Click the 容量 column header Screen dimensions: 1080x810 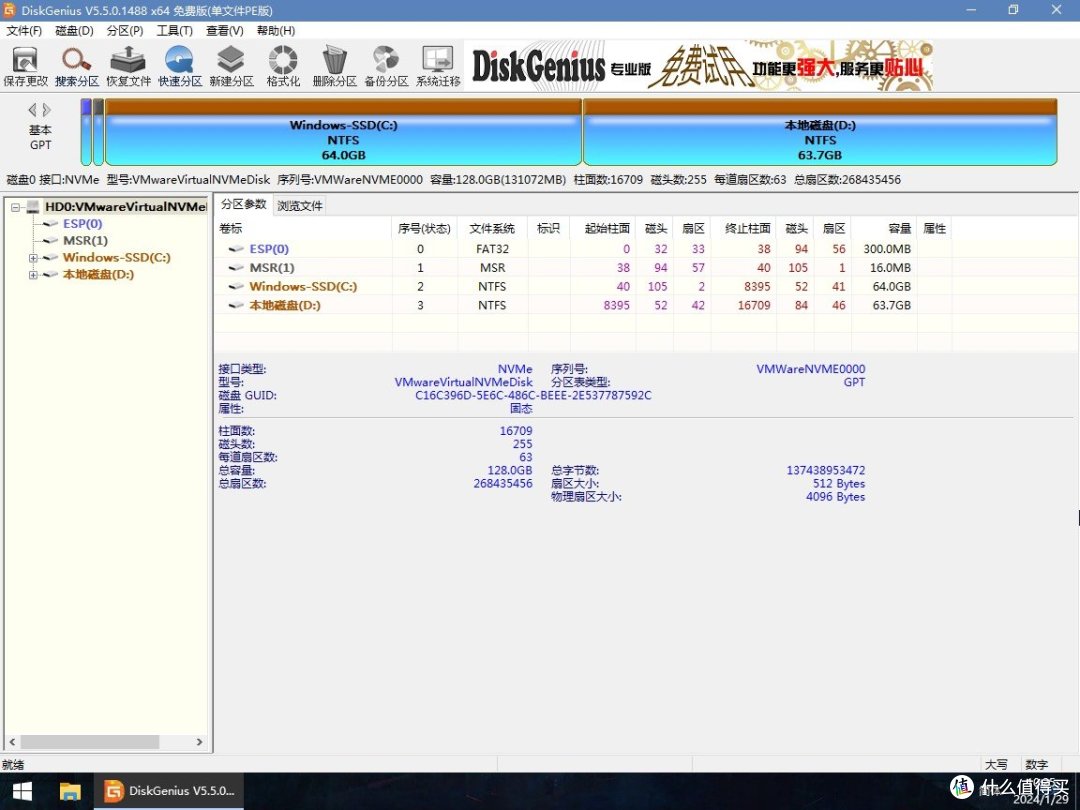coord(884,229)
